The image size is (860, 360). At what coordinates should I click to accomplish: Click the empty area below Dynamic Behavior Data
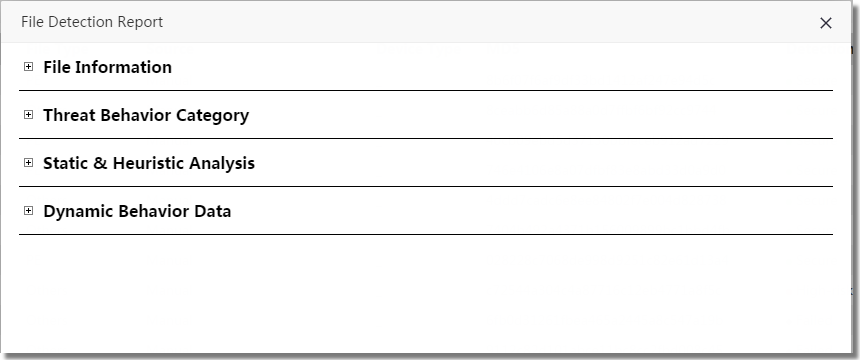(x=426, y=294)
